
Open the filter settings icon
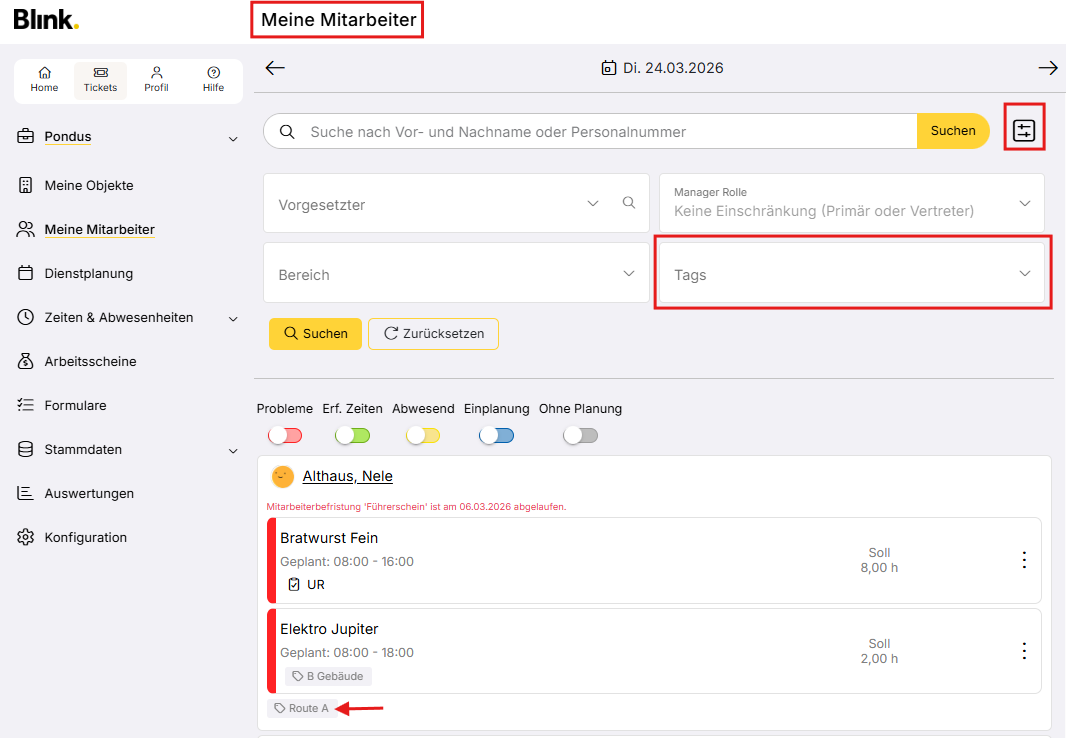tap(1023, 130)
